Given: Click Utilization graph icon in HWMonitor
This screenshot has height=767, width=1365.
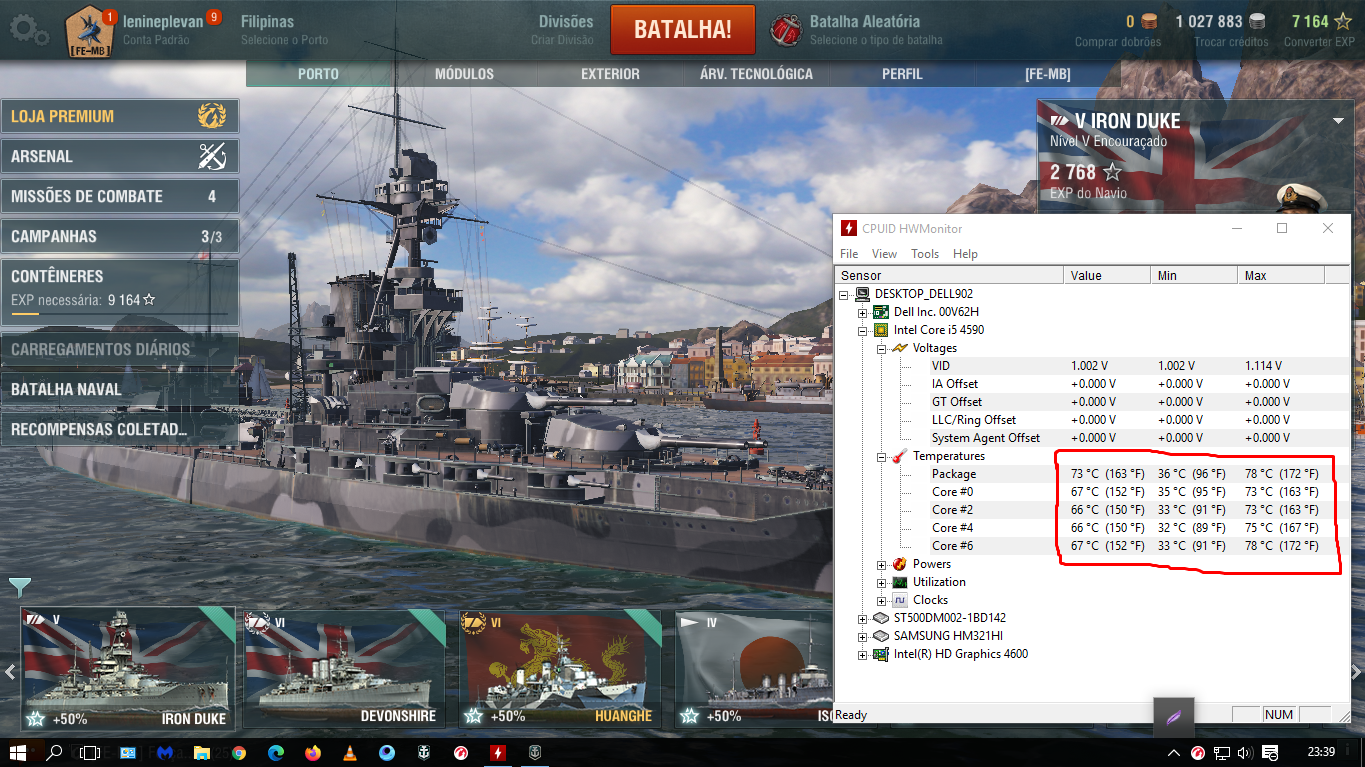Looking at the screenshot, I should click(900, 582).
